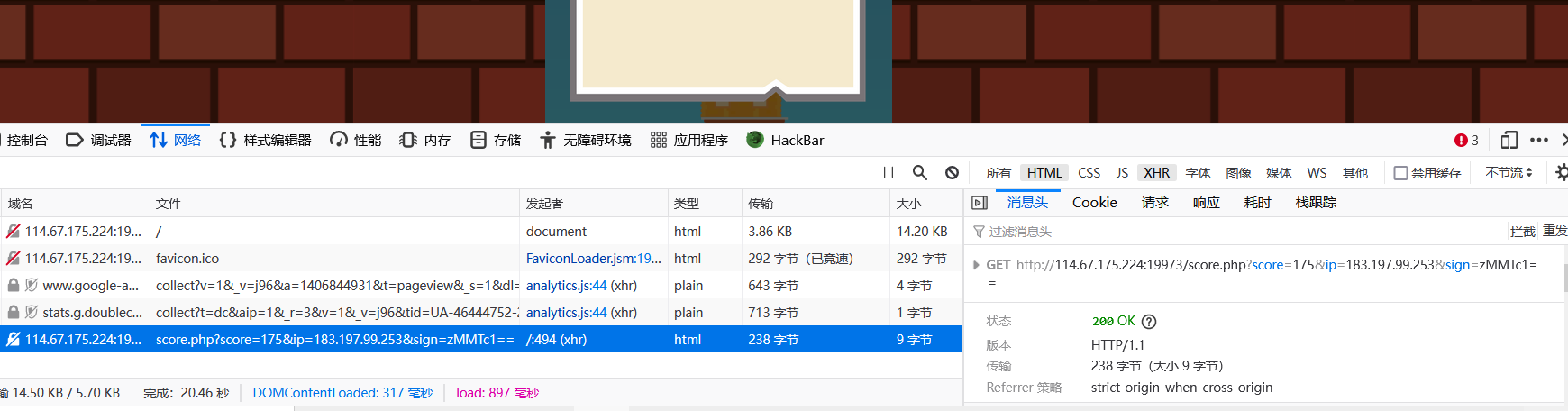Screen dimensions: 1568x411
Task: Select the 消息头 headers tab
Action: [1027, 203]
